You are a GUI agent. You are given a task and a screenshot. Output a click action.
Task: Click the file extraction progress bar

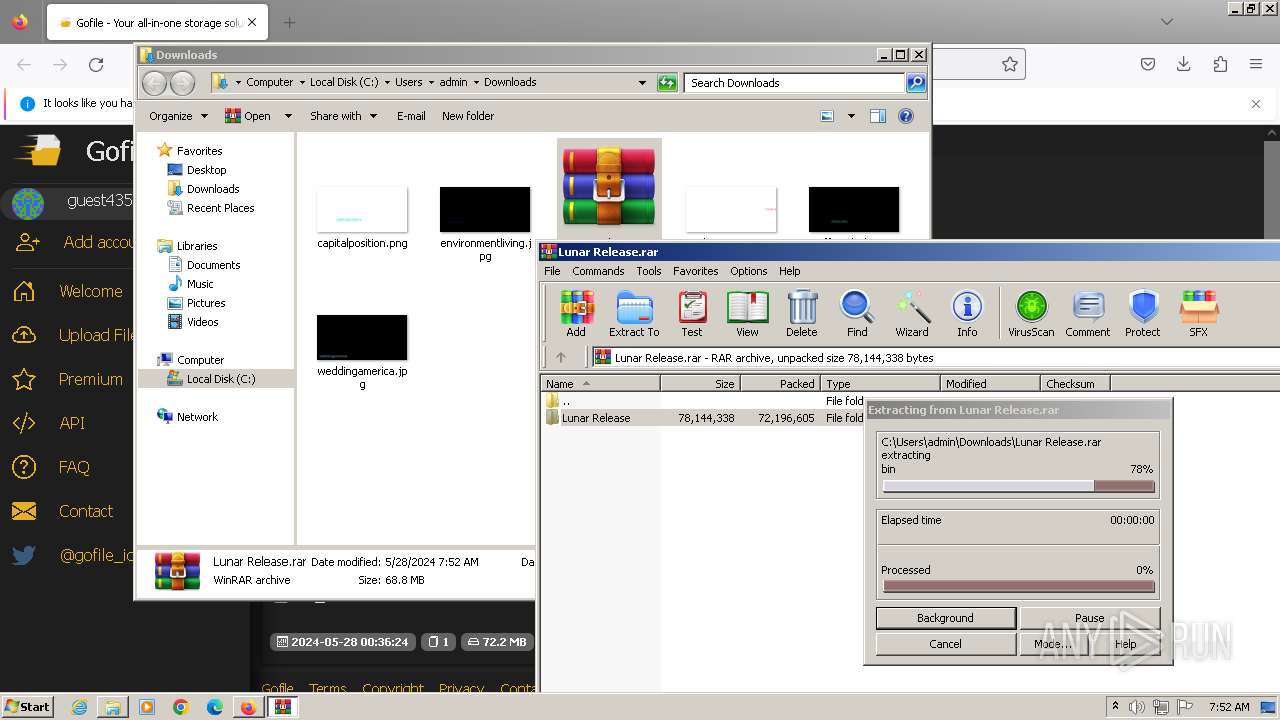1018,487
